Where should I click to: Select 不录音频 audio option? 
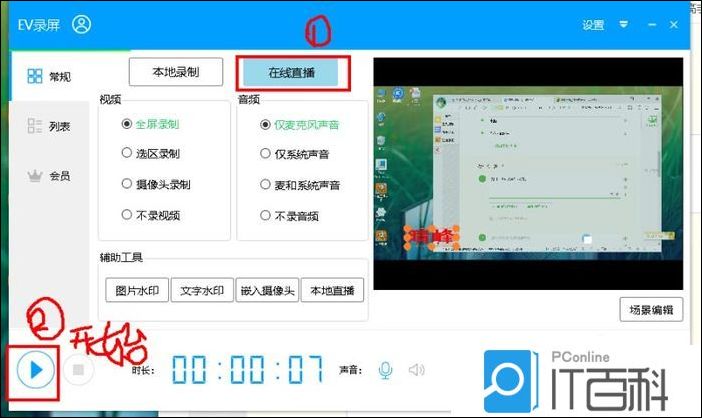click(289, 216)
